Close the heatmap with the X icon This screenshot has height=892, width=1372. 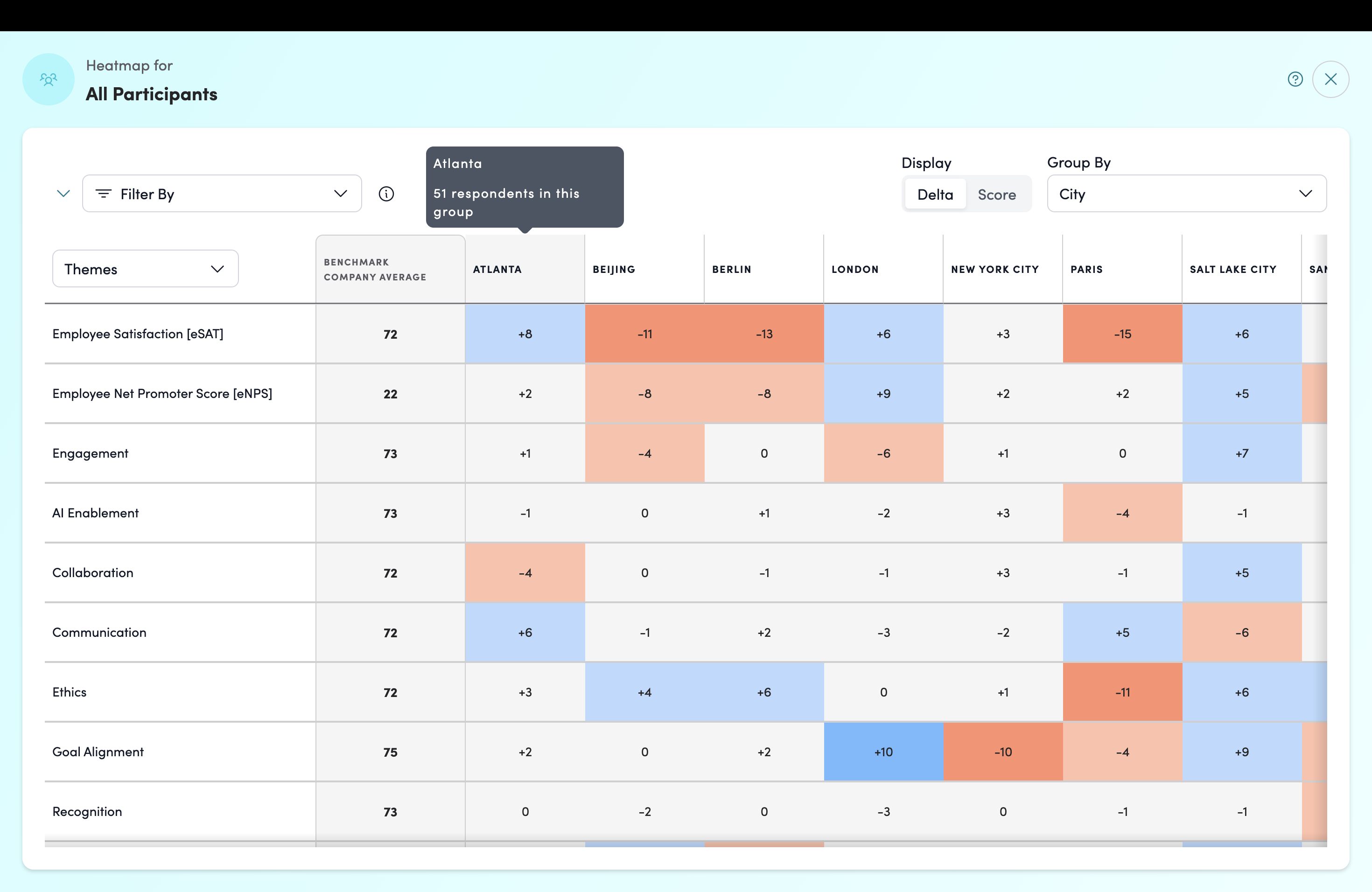tap(1330, 79)
